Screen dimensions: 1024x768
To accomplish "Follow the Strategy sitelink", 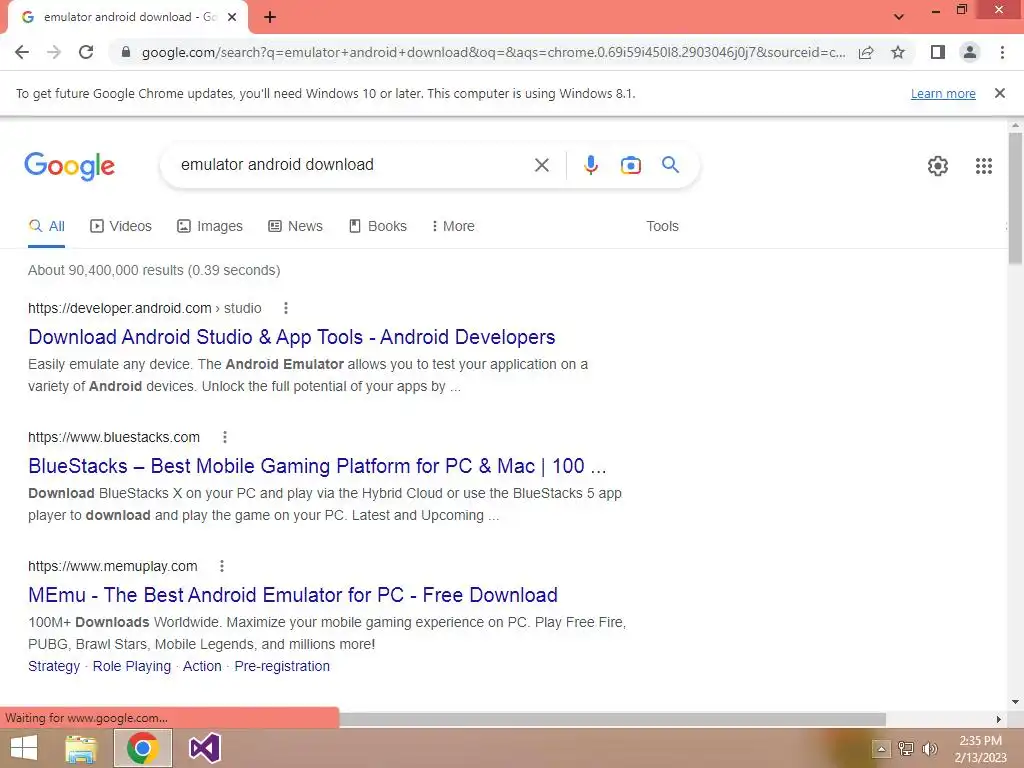I will pyautogui.click(x=54, y=666).
